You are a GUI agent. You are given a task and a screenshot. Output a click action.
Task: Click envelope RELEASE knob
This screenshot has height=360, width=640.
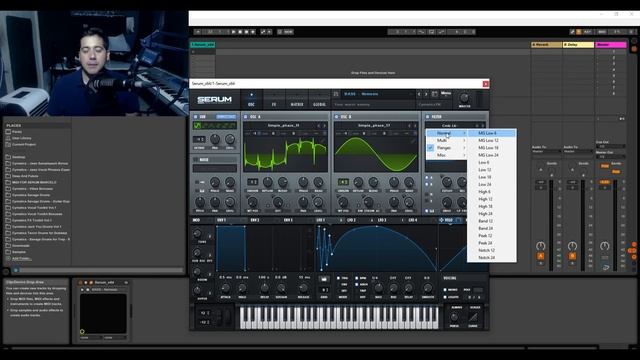click(303, 288)
